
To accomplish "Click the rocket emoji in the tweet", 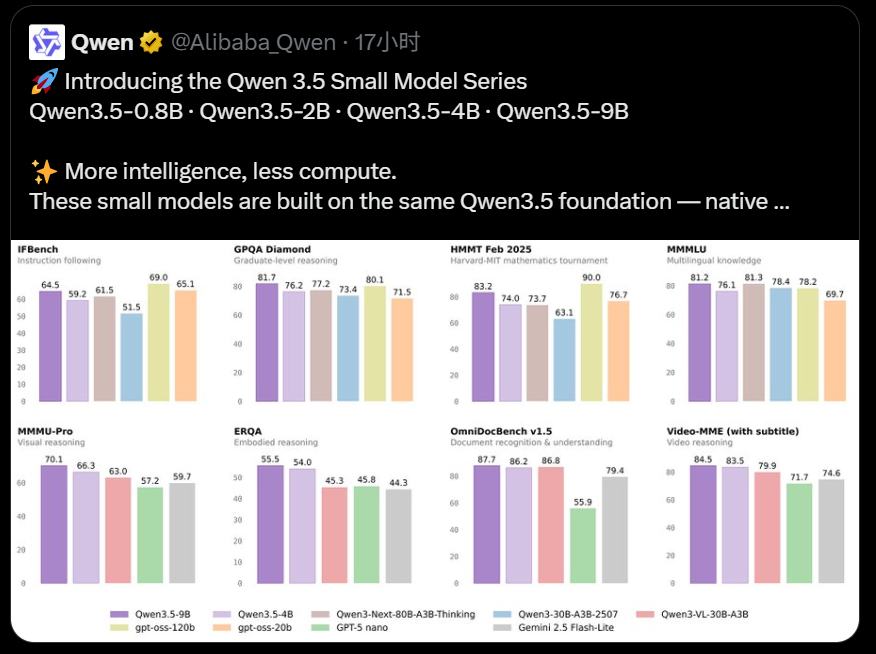I will click(44, 81).
